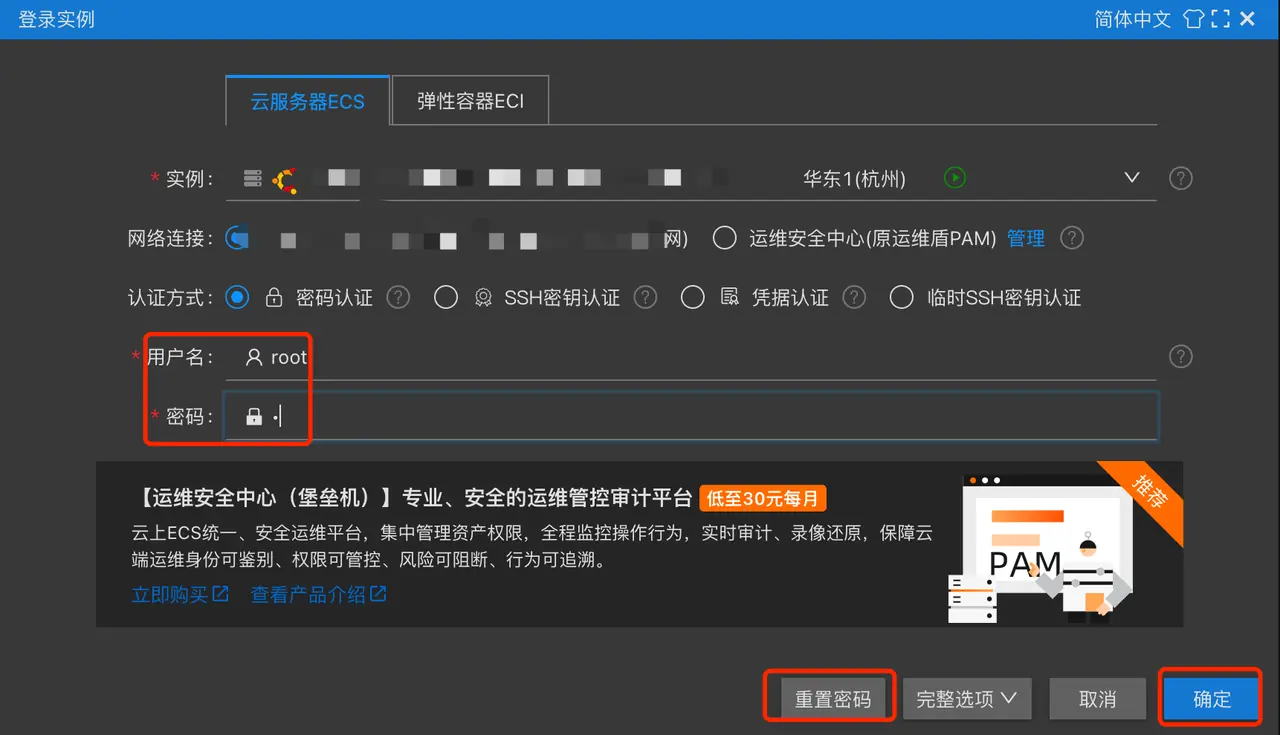The height and width of the screenshot is (735, 1280).
Task: Expand the instance selection dropdown
Action: coord(1131,178)
